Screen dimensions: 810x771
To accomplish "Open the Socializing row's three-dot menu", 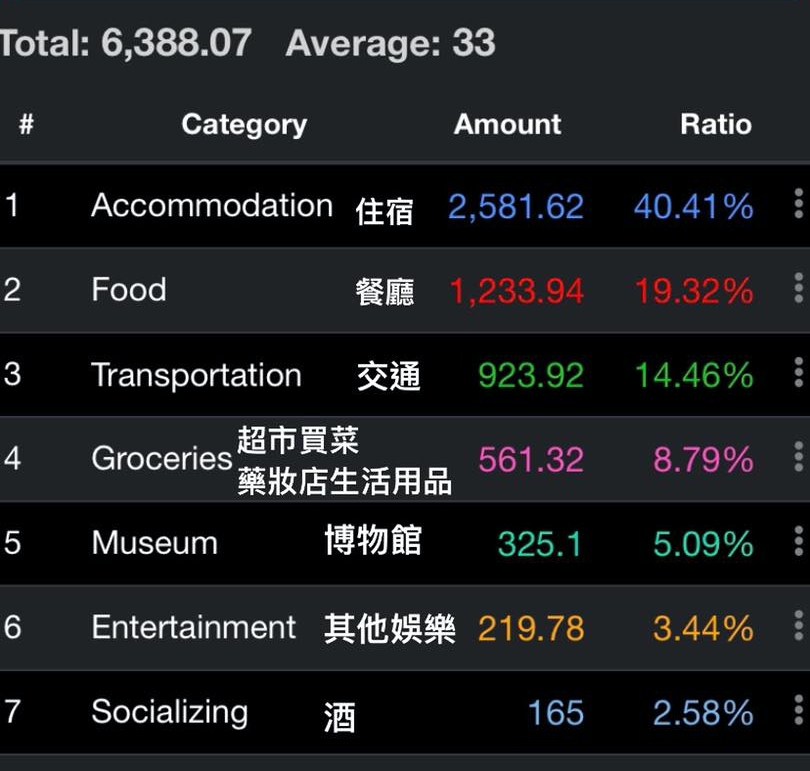I will point(798,710).
